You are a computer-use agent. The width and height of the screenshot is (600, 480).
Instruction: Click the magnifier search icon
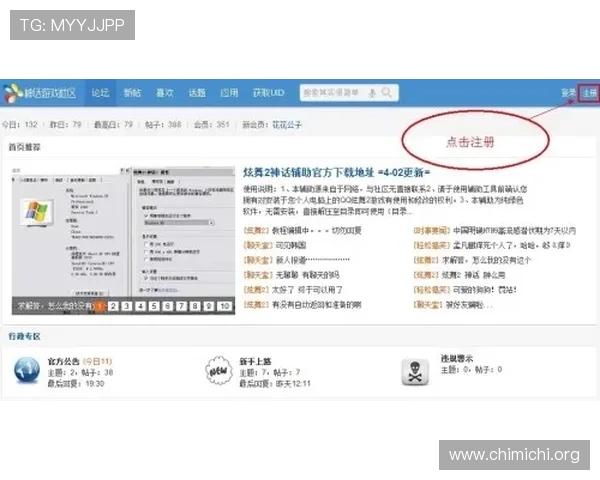pyautogui.click(x=387, y=93)
